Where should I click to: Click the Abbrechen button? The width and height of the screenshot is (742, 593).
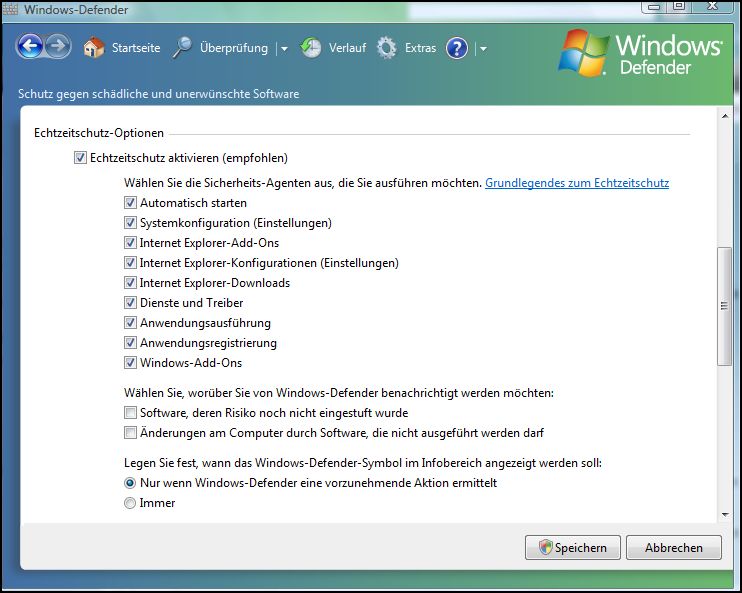point(674,548)
